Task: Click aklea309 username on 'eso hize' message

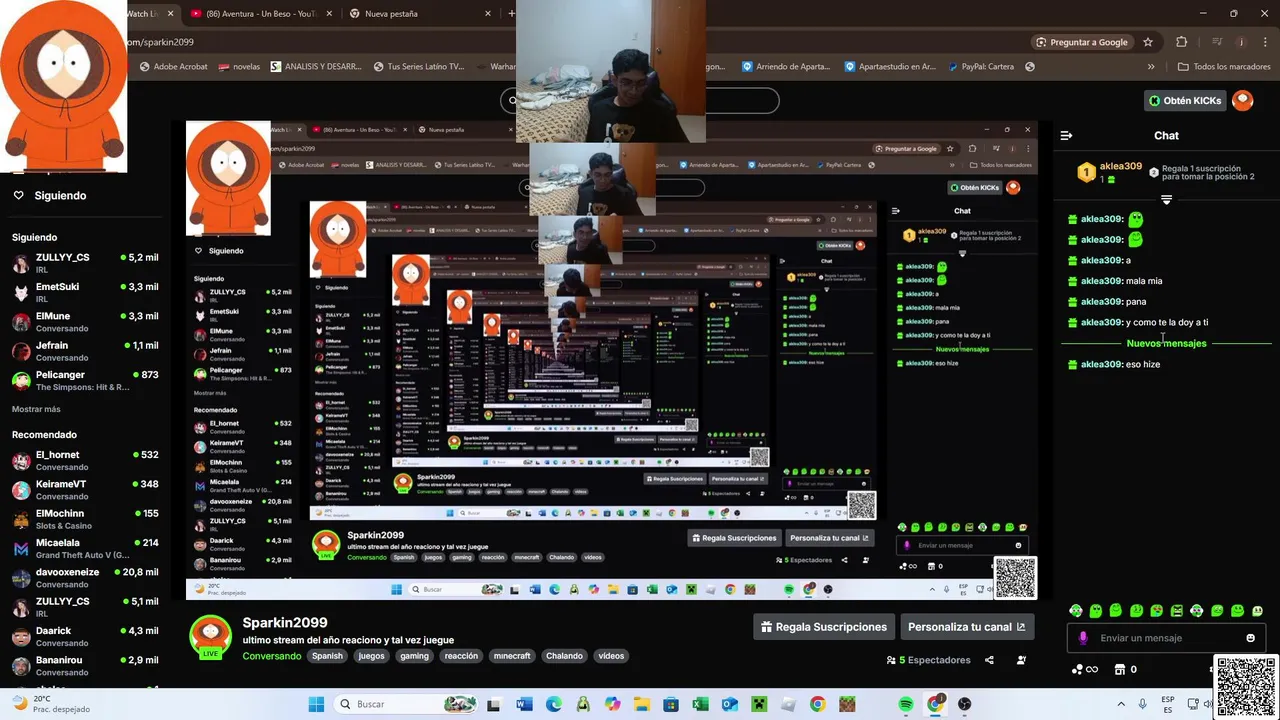Action: (1101, 364)
